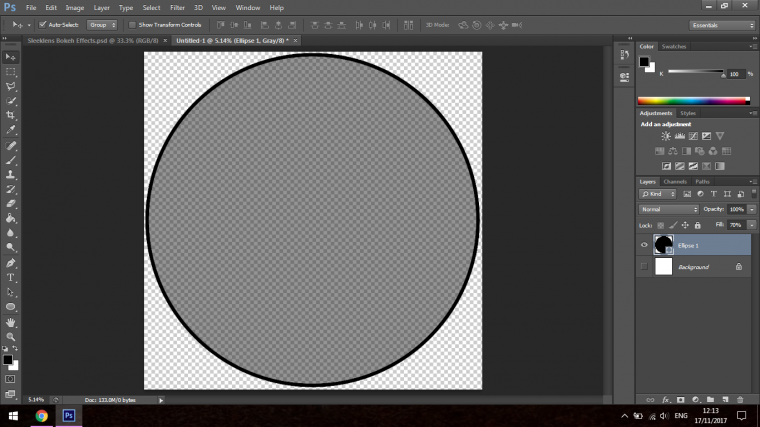This screenshot has height=427, width=760.
Task: Select the Lasso tool
Action: point(11,86)
